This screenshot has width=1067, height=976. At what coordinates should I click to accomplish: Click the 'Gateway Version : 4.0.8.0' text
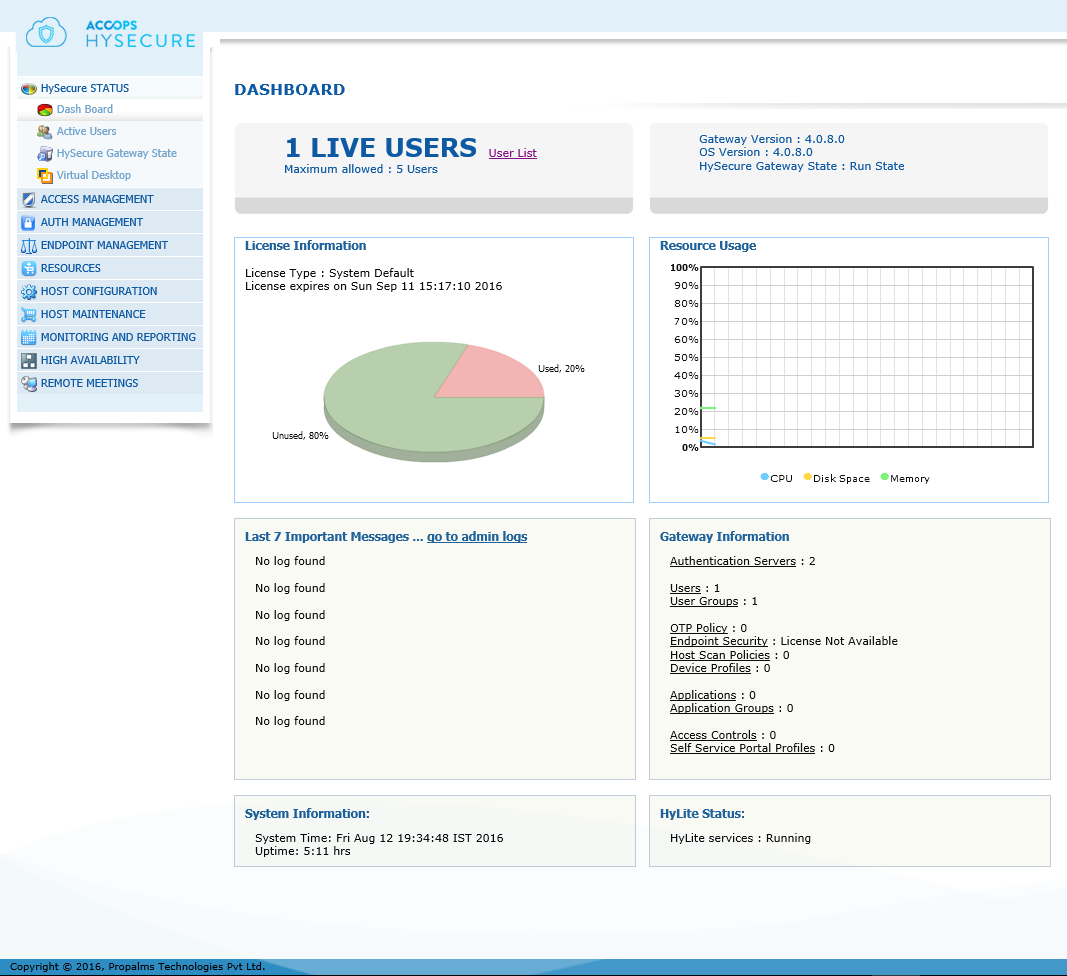pyautogui.click(x=772, y=140)
